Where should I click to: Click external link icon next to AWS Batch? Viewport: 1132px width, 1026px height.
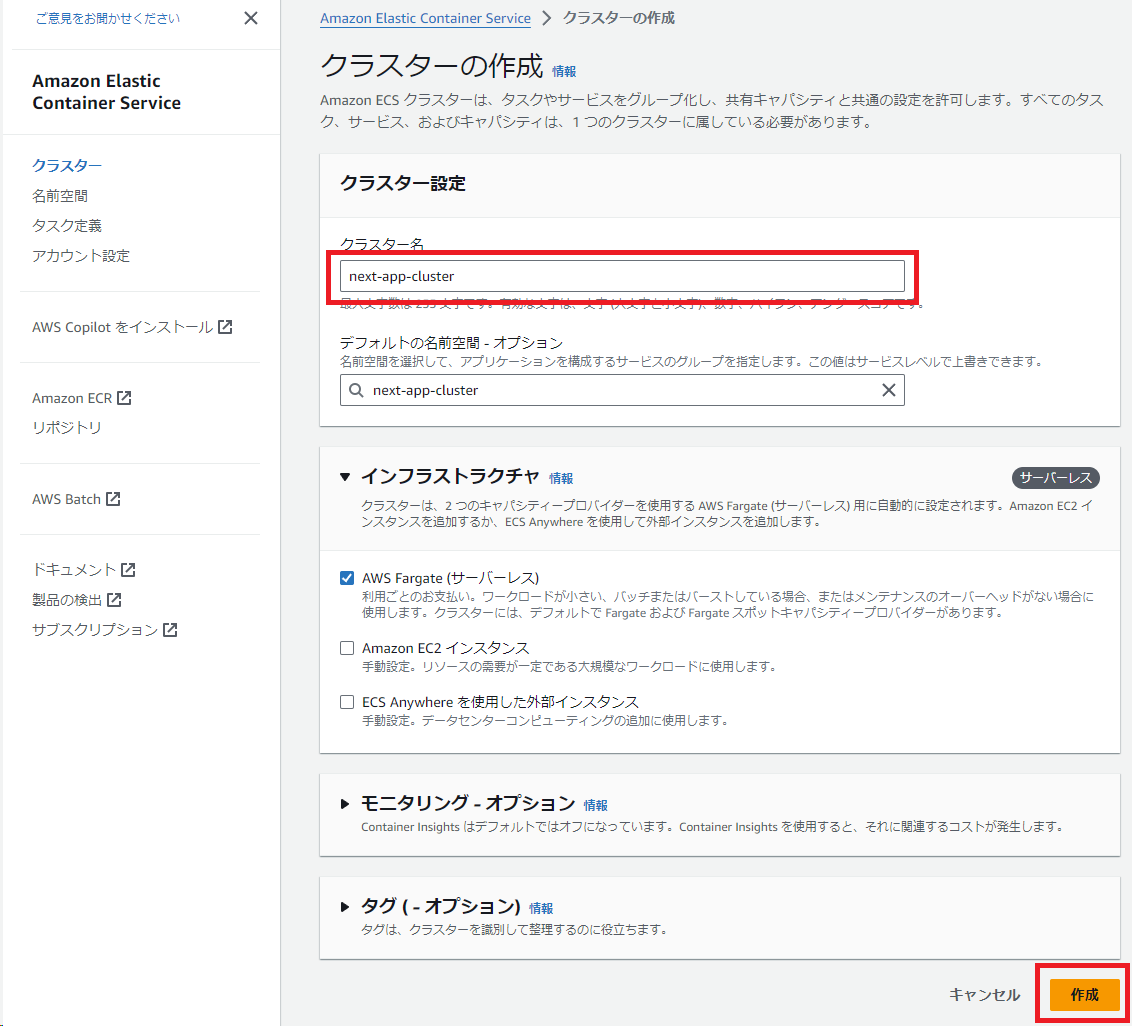click(113, 499)
